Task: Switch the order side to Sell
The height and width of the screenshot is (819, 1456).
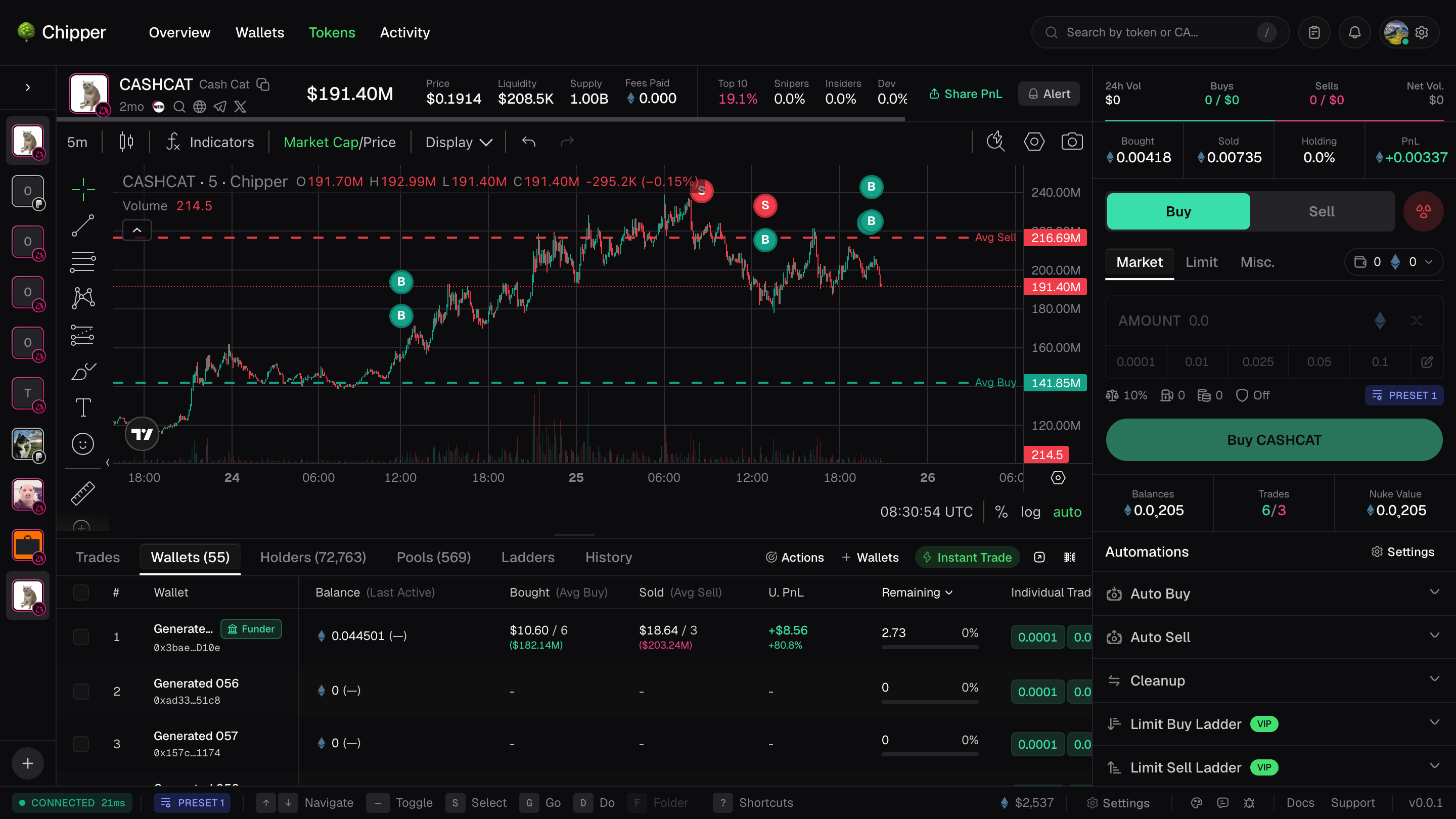Action: pyautogui.click(x=1322, y=211)
